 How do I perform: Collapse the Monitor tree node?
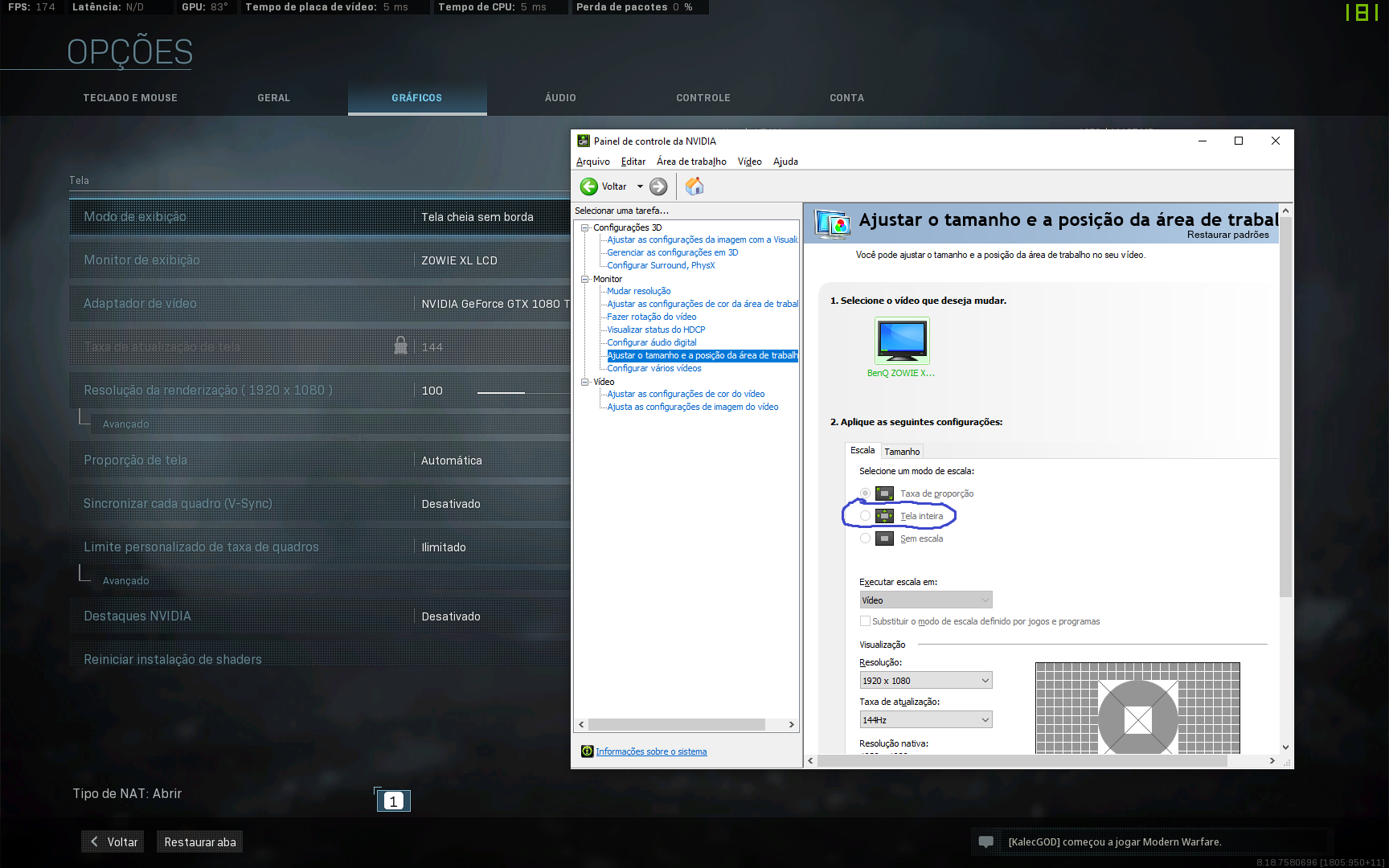point(585,279)
